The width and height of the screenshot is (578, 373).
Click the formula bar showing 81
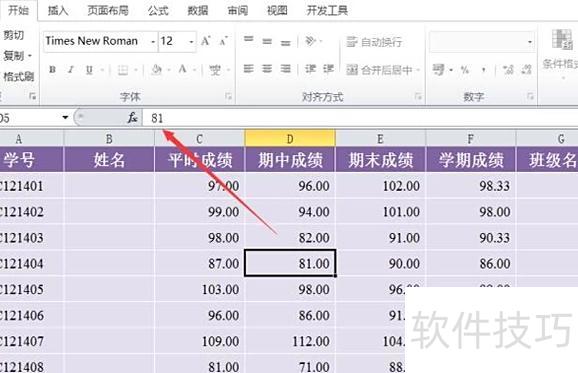(x=360, y=118)
